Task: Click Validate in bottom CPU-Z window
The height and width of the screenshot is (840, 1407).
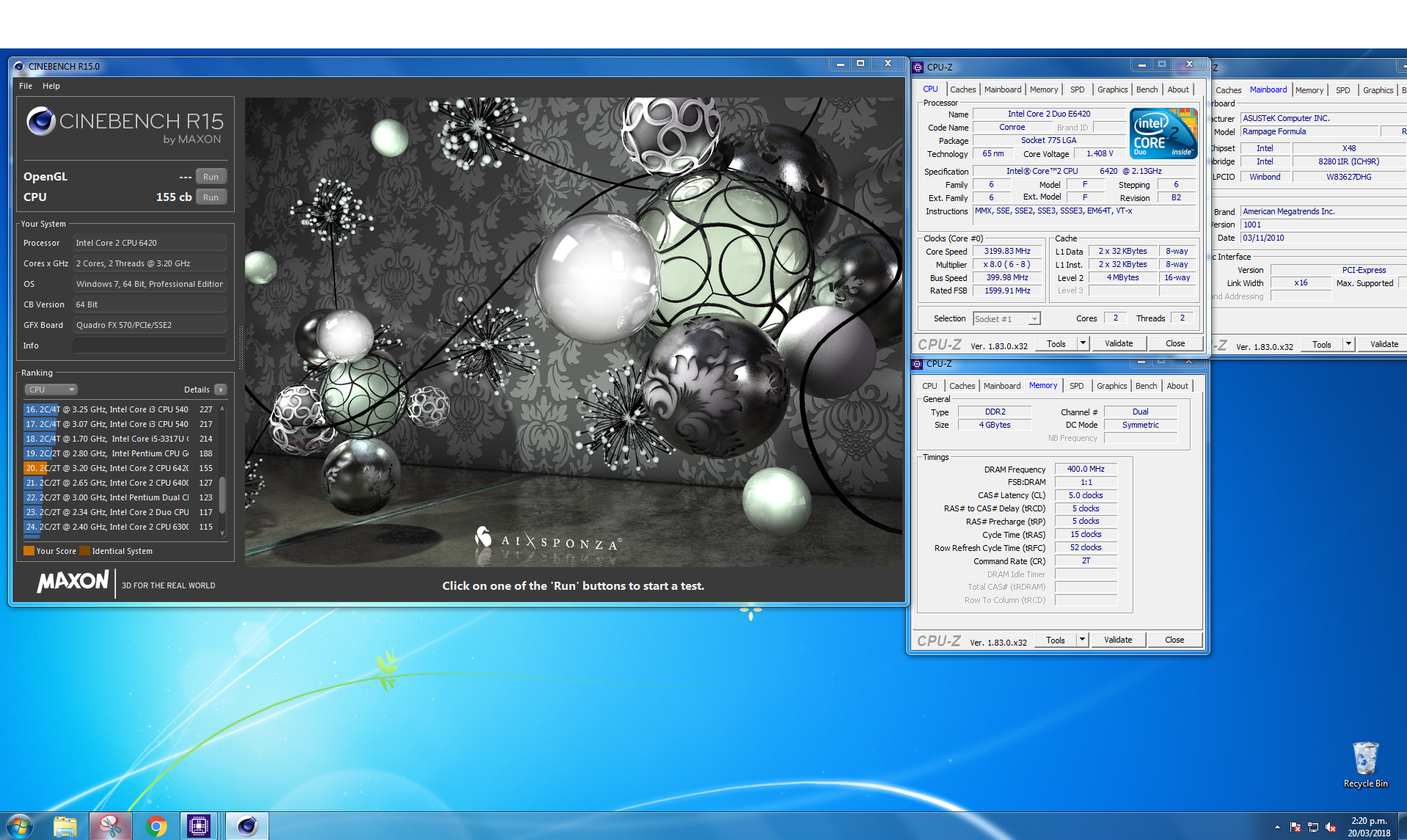Action: click(x=1118, y=640)
